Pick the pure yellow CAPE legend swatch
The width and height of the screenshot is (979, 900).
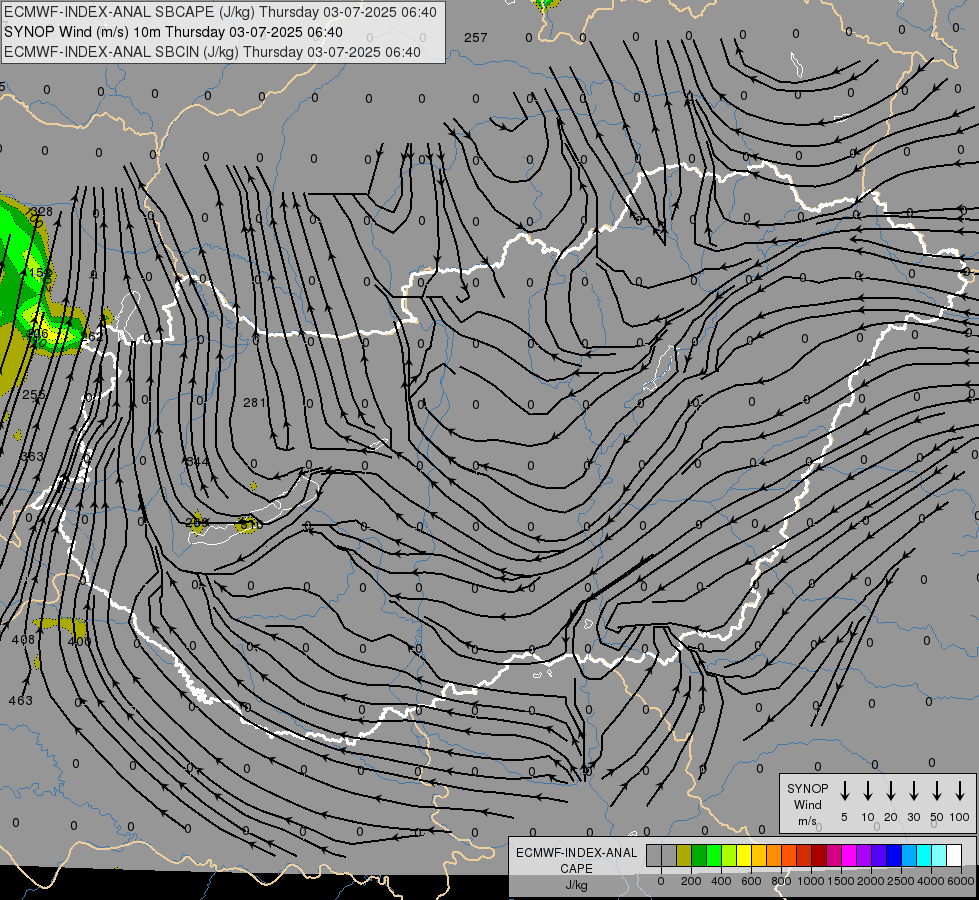pyautogui.click(x=744, y=855)
